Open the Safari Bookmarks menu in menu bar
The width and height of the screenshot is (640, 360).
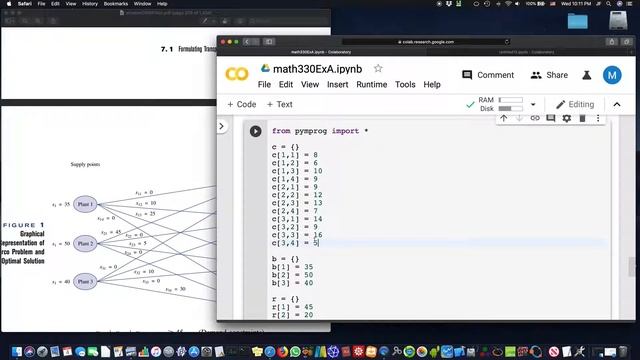tap(116, 4)
